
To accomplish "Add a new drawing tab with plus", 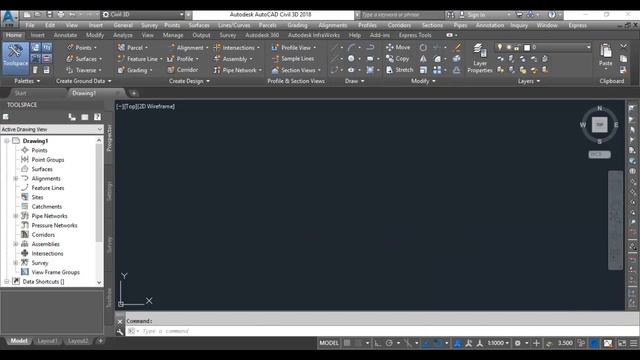I will pyautogui.click(x=134, y=93).
